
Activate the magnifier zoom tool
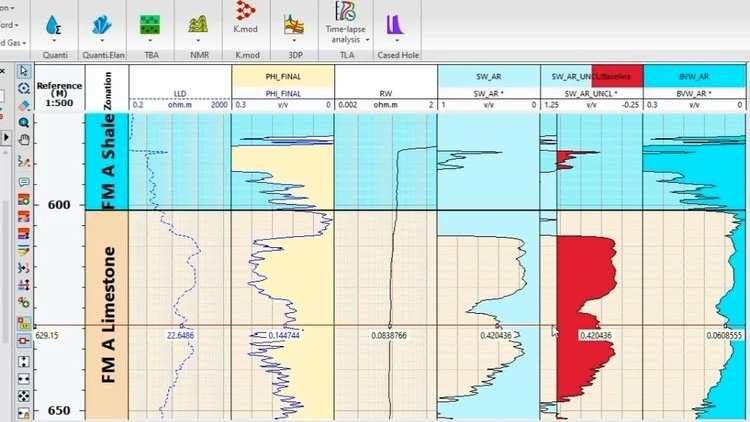pos(23,121)
